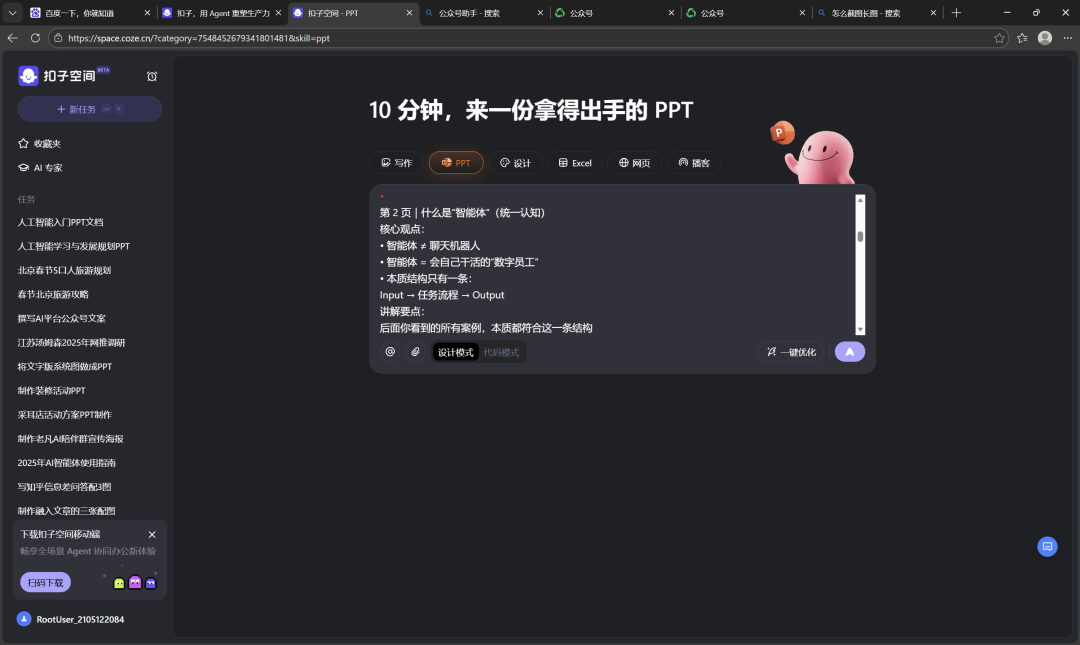This screenshot has width=1080, height=645.
Task: Select the 写作 skill tab
Action: (397, 163)
